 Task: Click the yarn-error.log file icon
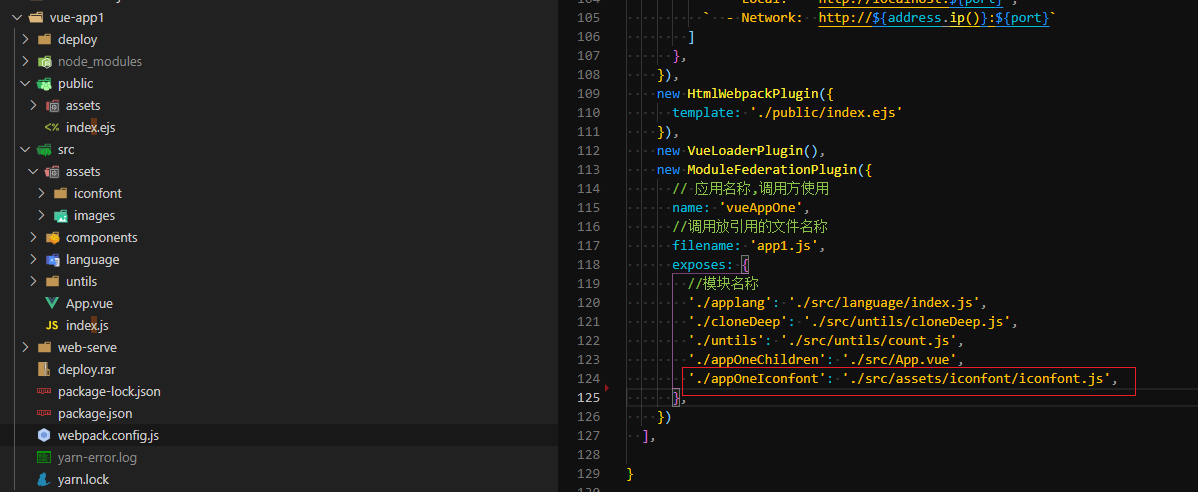[x=44, y=458]
